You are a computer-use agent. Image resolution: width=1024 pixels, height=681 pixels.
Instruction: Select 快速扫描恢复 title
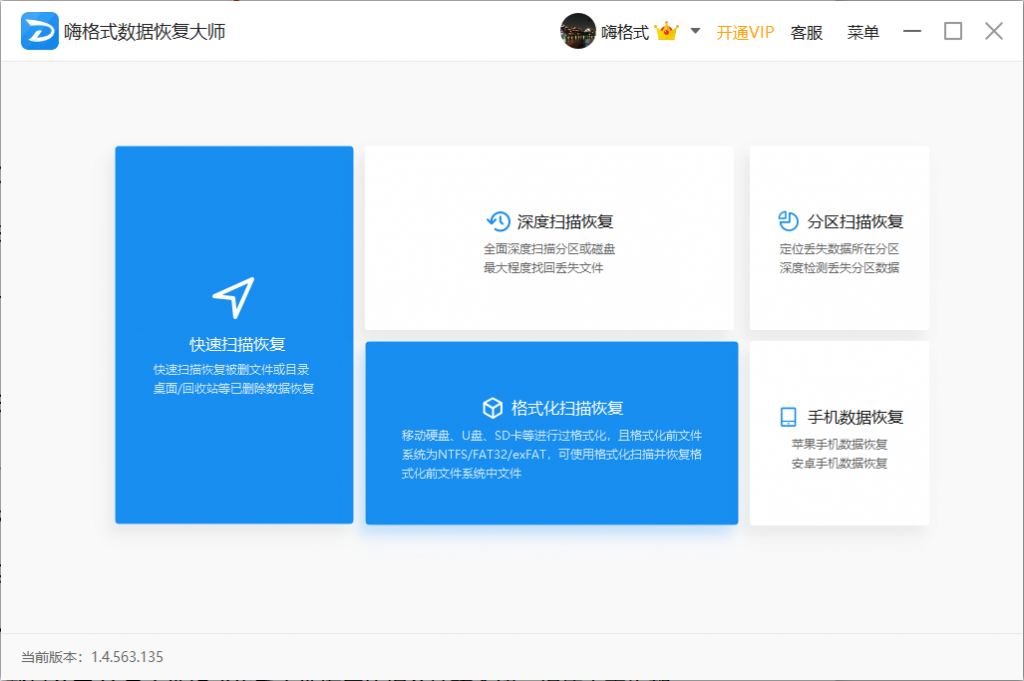237,344
